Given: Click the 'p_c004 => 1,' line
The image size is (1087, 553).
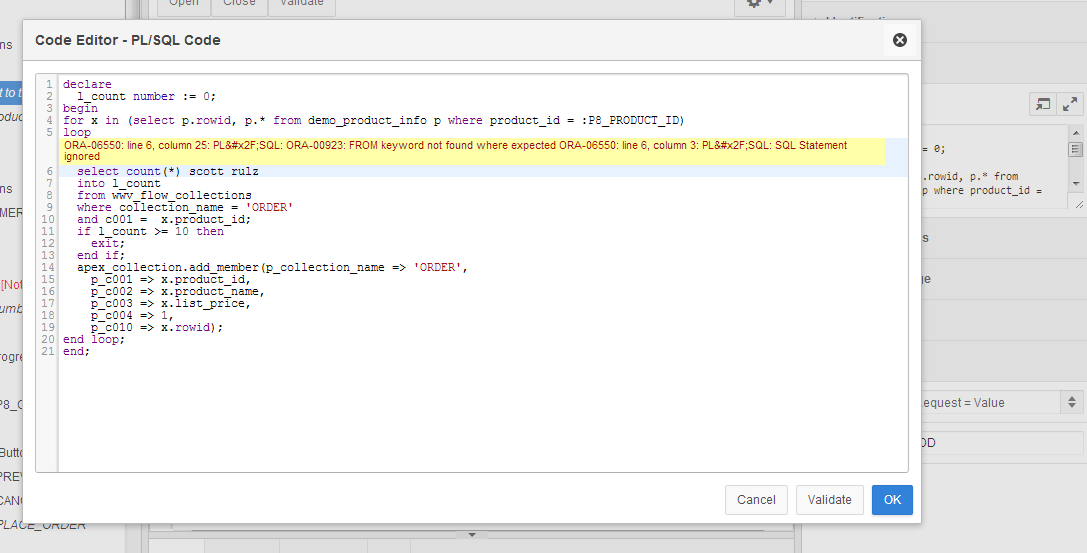Looking at the screenshot, I should [132, 315].
